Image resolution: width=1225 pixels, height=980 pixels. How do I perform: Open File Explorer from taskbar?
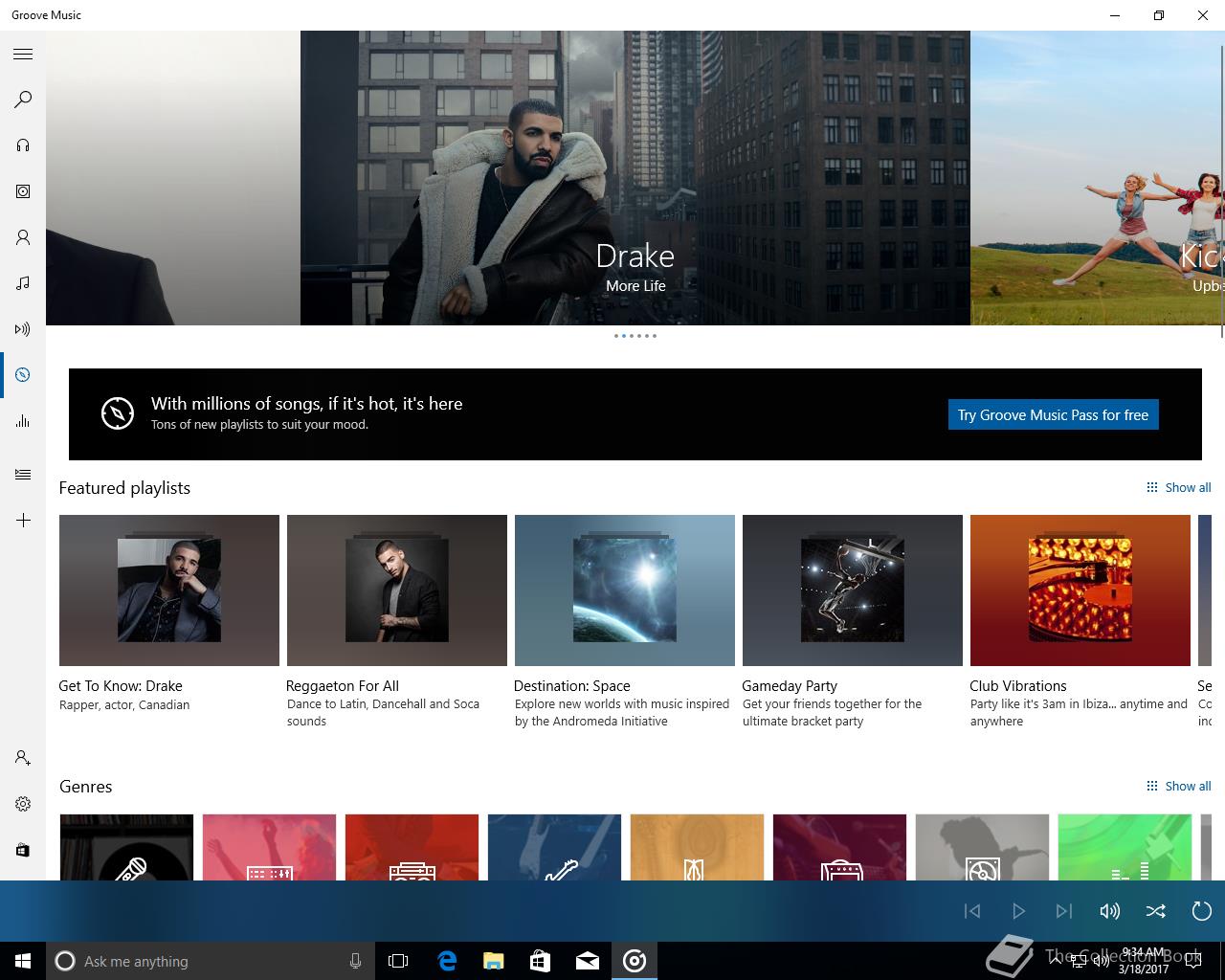[x=494, y=961]
